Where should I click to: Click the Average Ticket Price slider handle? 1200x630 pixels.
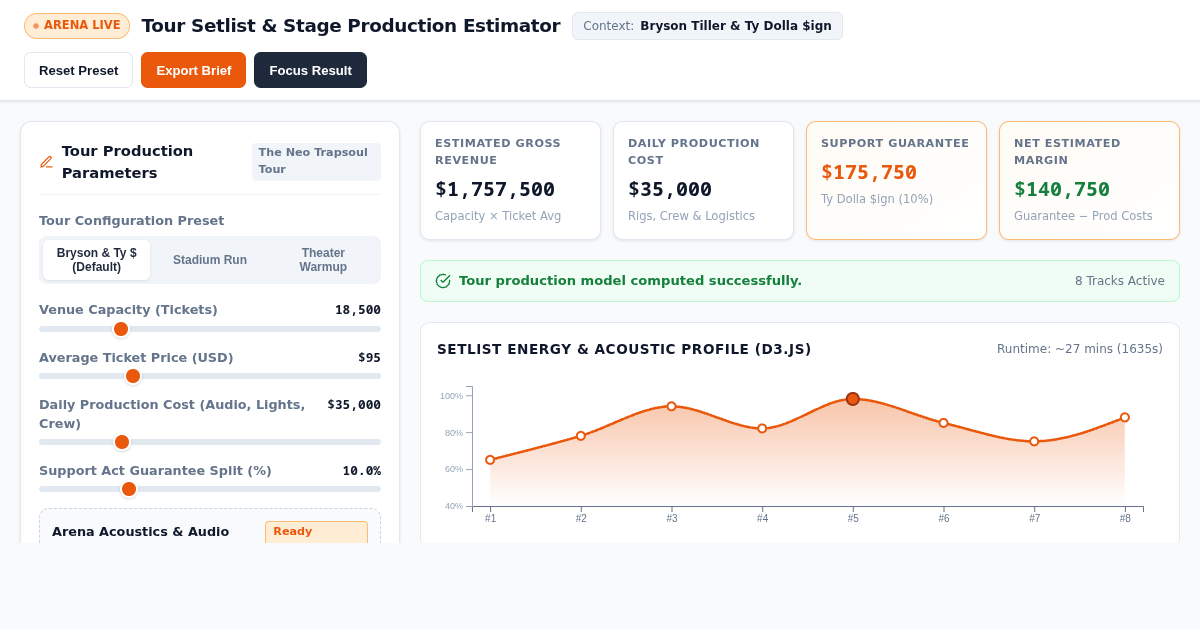pyautogui.click(x=133, y=376)
